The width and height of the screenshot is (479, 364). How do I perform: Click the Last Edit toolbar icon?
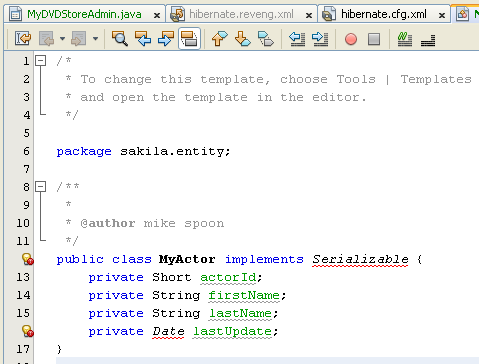[23, 39]
